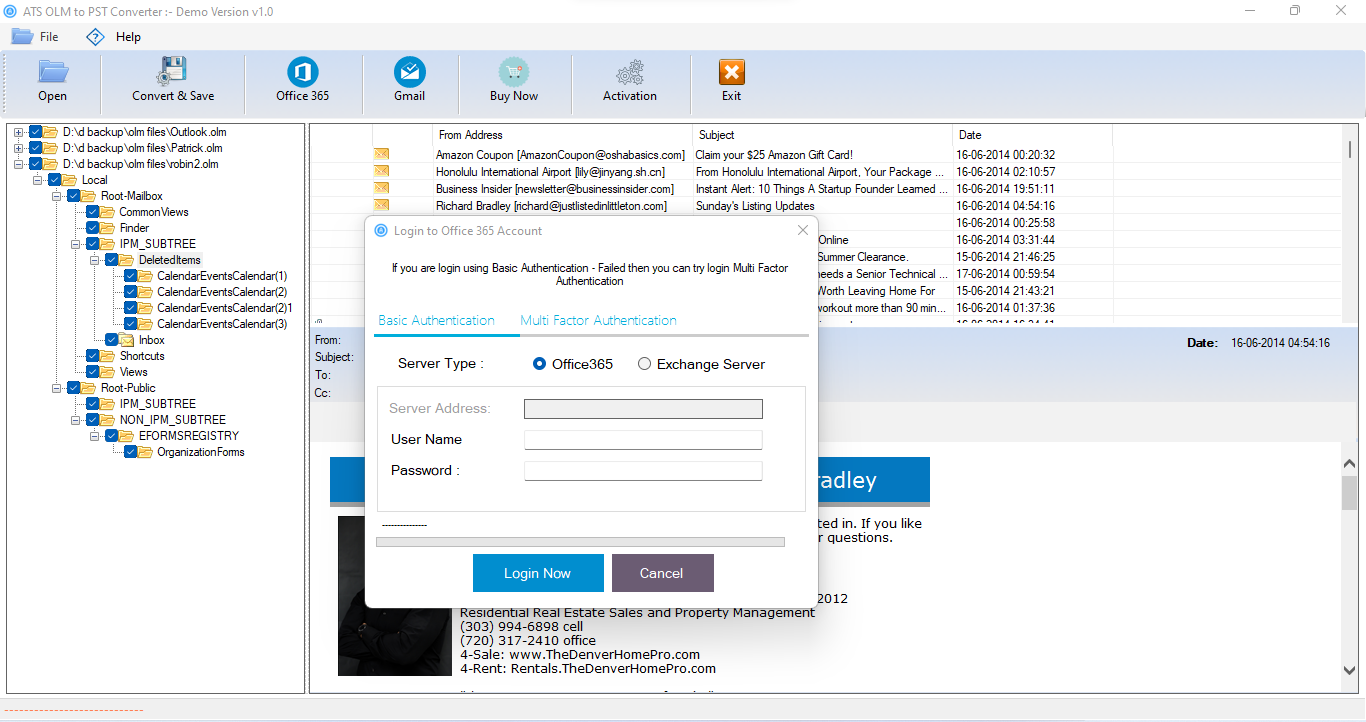Viewport: 1366px width, 722px height.
Task: Click envelope icon of Amazon Coupon email
Action: coord(381,154)
